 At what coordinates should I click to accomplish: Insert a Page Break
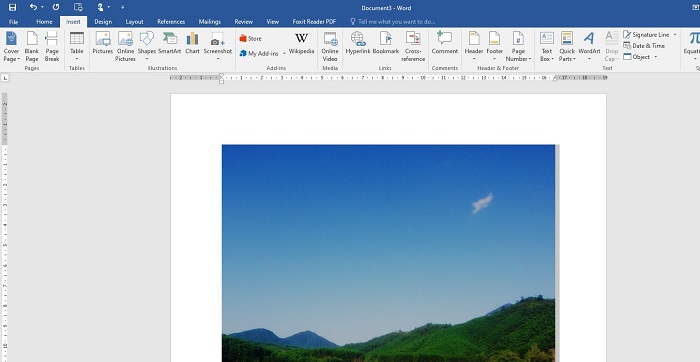pyautogui.click(x=52, y=46)
